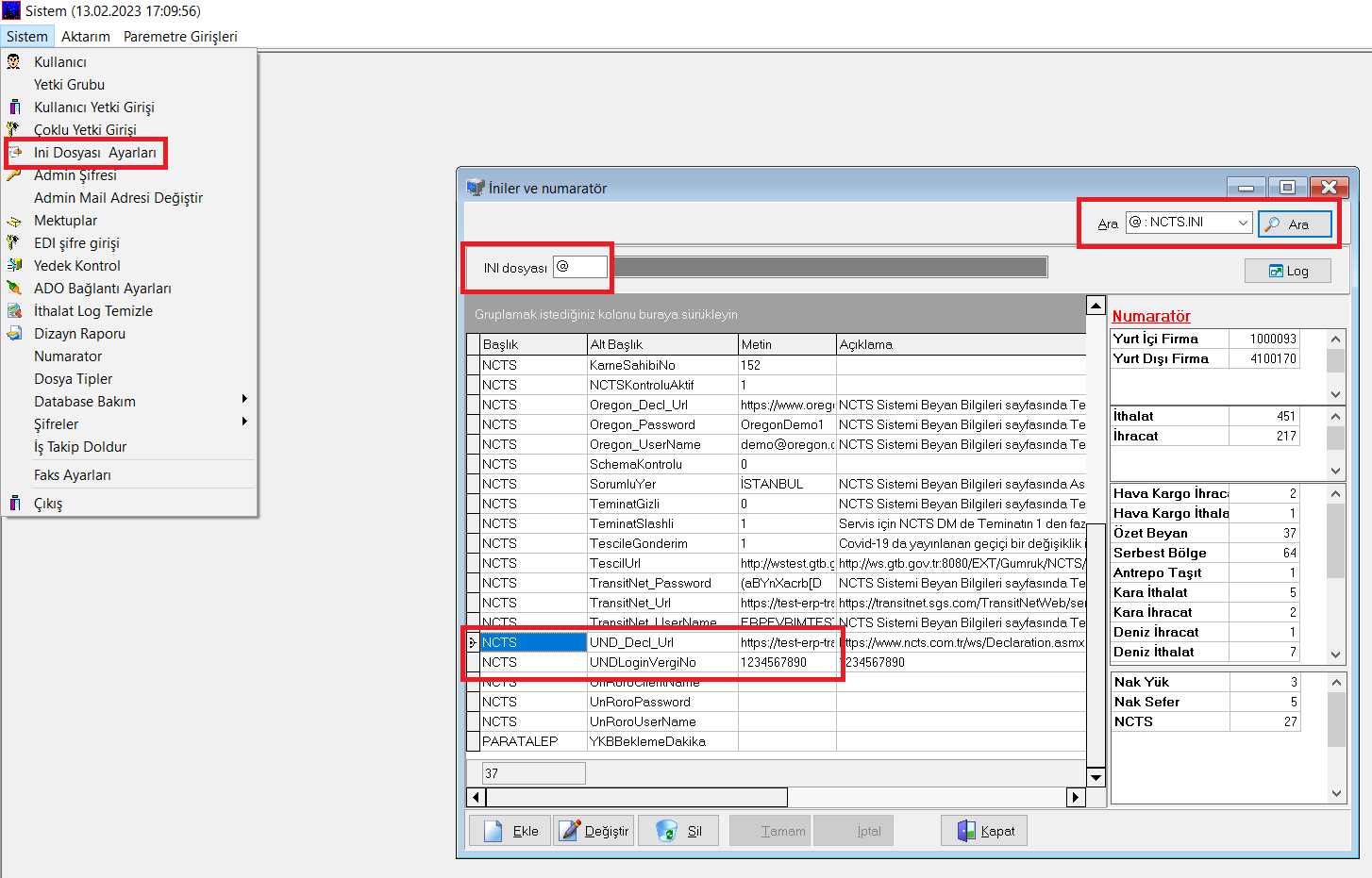Open the Aktarım menu
1372x878 pixels.
pos(85,37)
